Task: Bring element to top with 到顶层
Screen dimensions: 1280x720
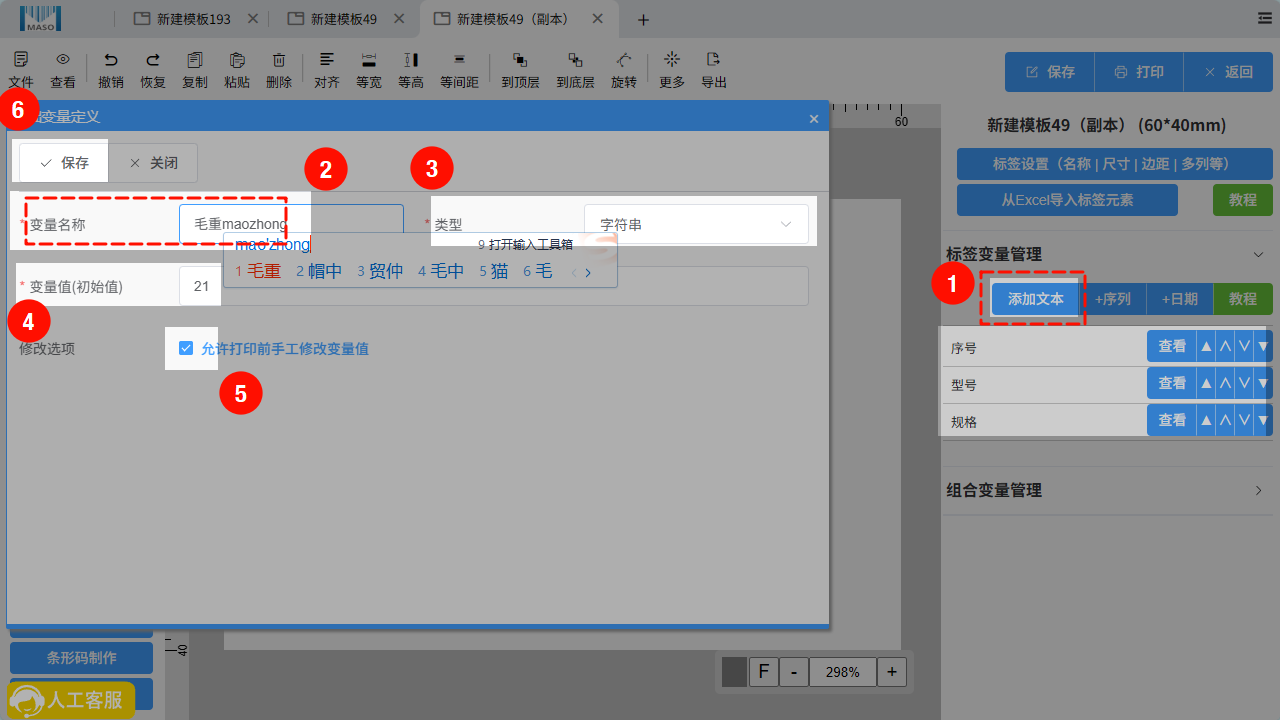Action: pos(520,70)
